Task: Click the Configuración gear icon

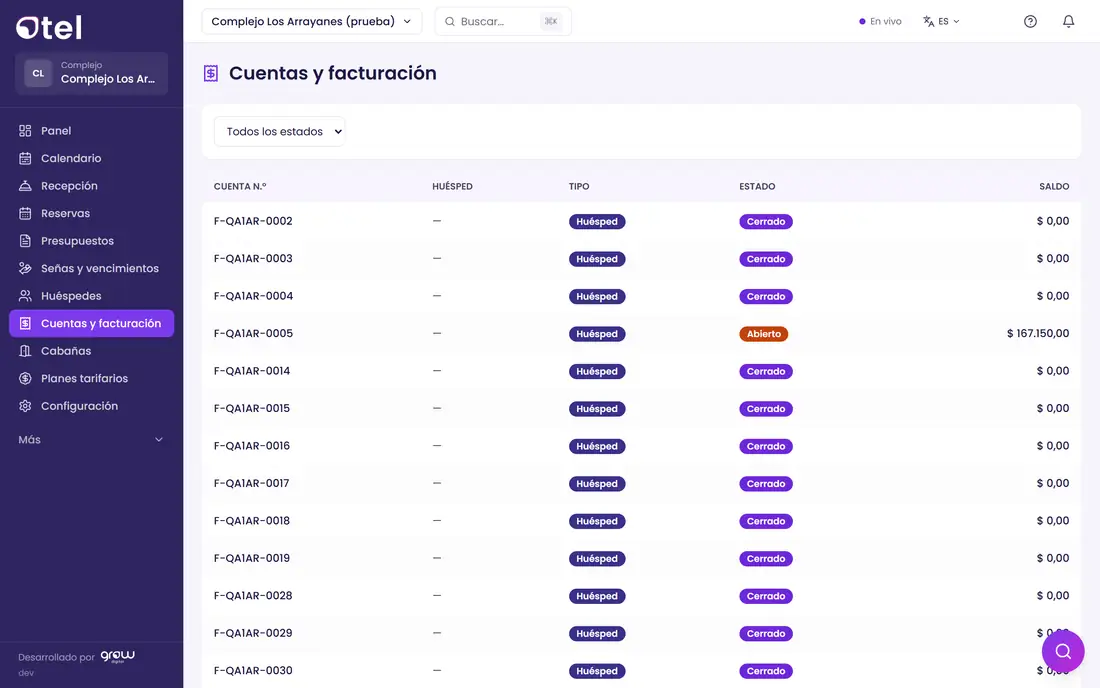Action: (x=25, y=406)
